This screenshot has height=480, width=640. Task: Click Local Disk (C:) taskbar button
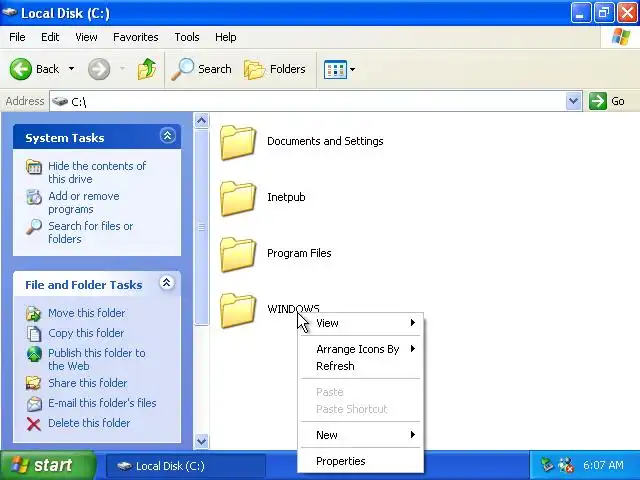[186, 466]
